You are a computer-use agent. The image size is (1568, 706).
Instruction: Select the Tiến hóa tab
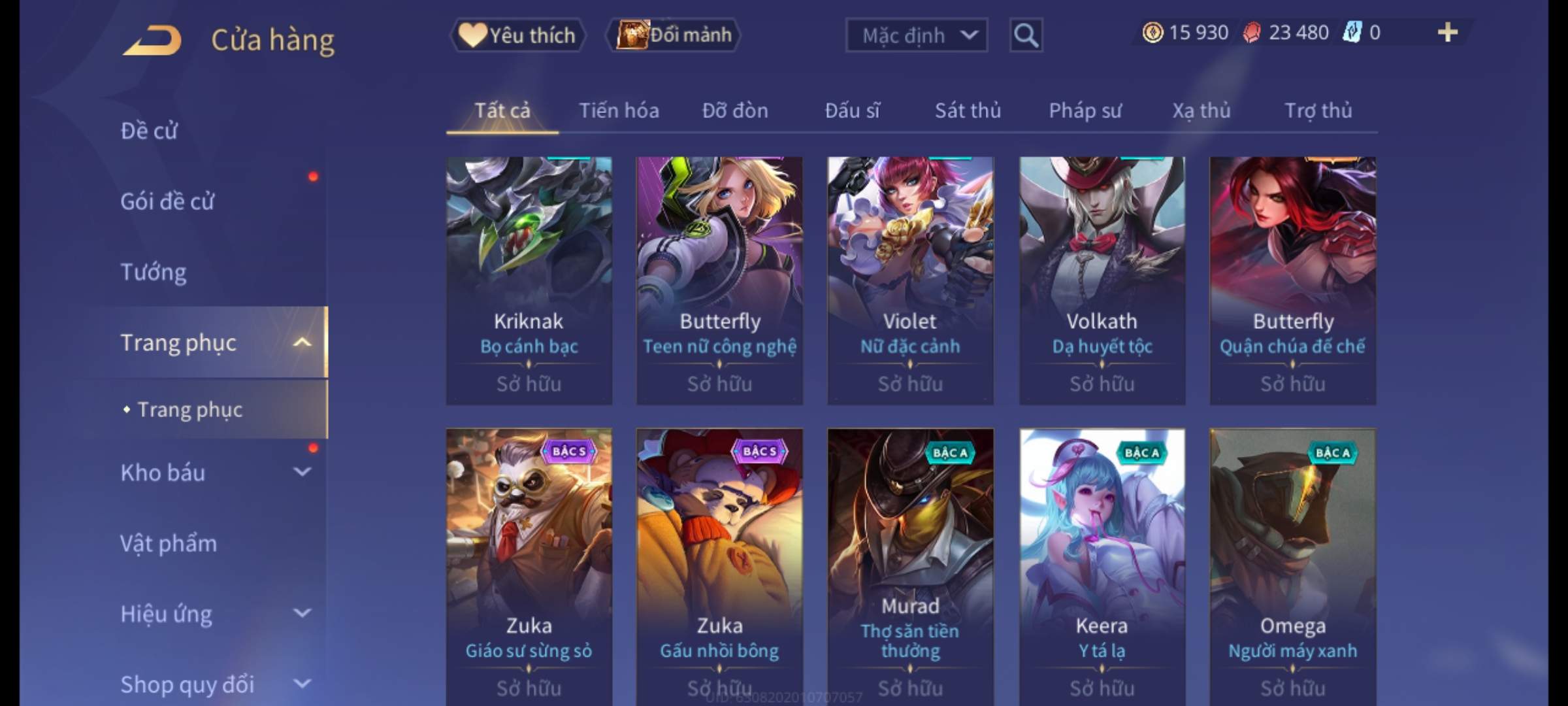coord(619,110)
